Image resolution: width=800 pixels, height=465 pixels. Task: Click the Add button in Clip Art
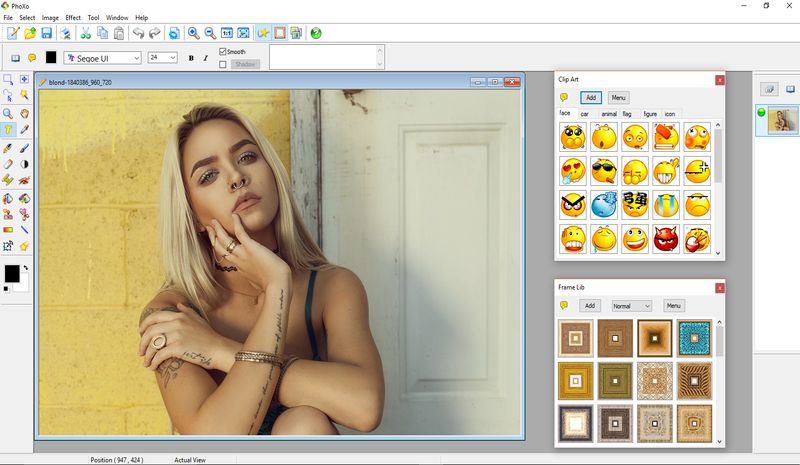point(591,98)
